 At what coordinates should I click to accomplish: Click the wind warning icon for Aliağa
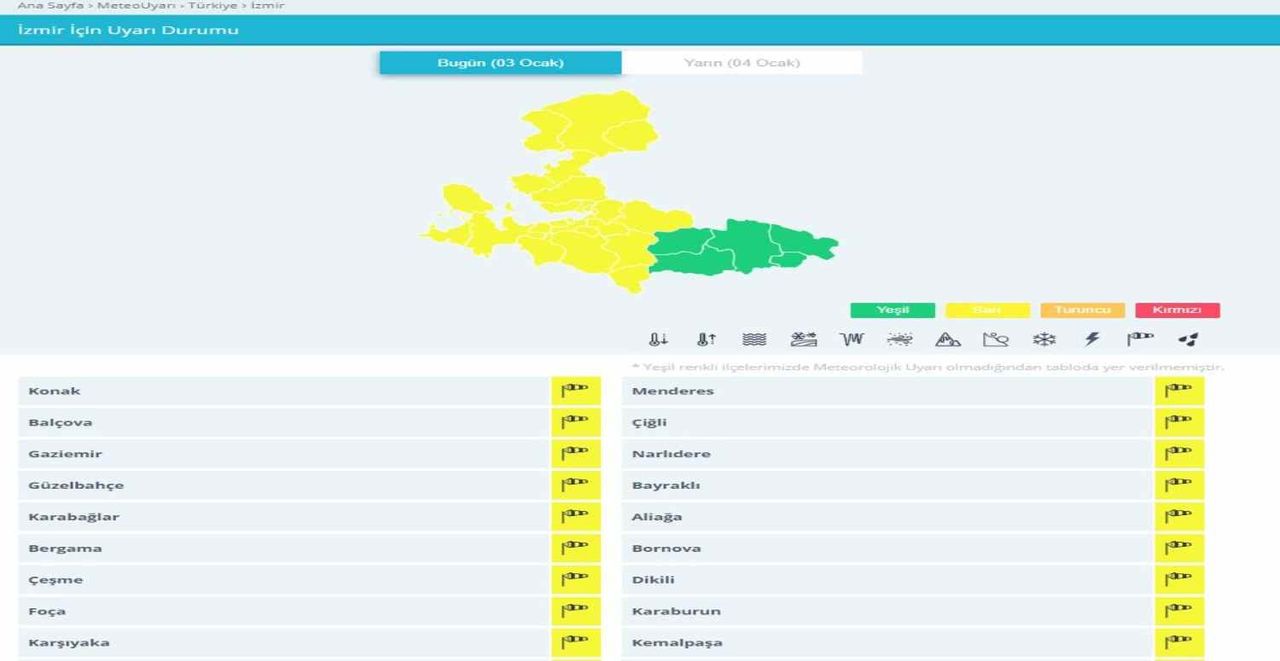[1179, 517]
